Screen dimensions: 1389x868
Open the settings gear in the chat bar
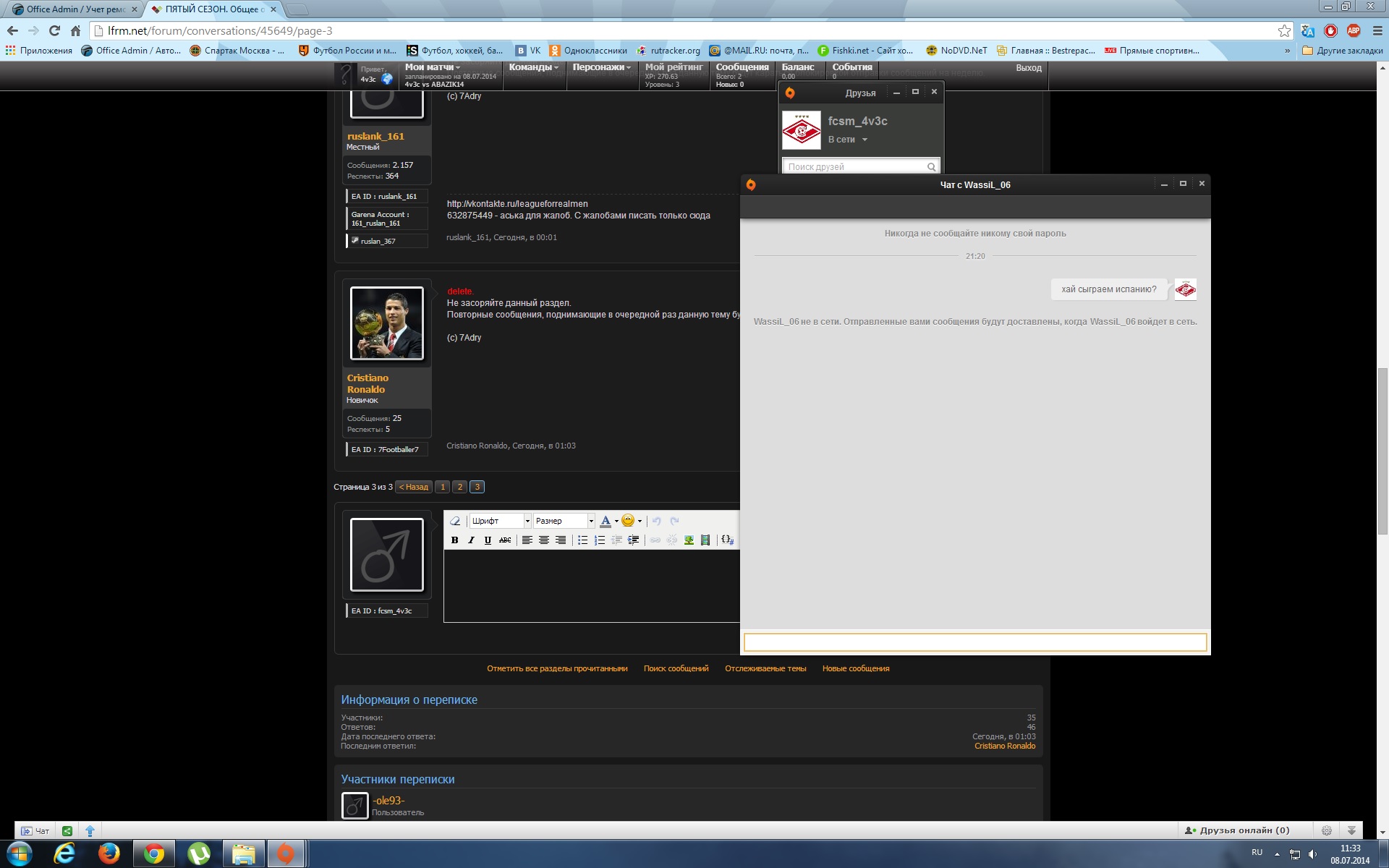click(x=1326, y=830)
